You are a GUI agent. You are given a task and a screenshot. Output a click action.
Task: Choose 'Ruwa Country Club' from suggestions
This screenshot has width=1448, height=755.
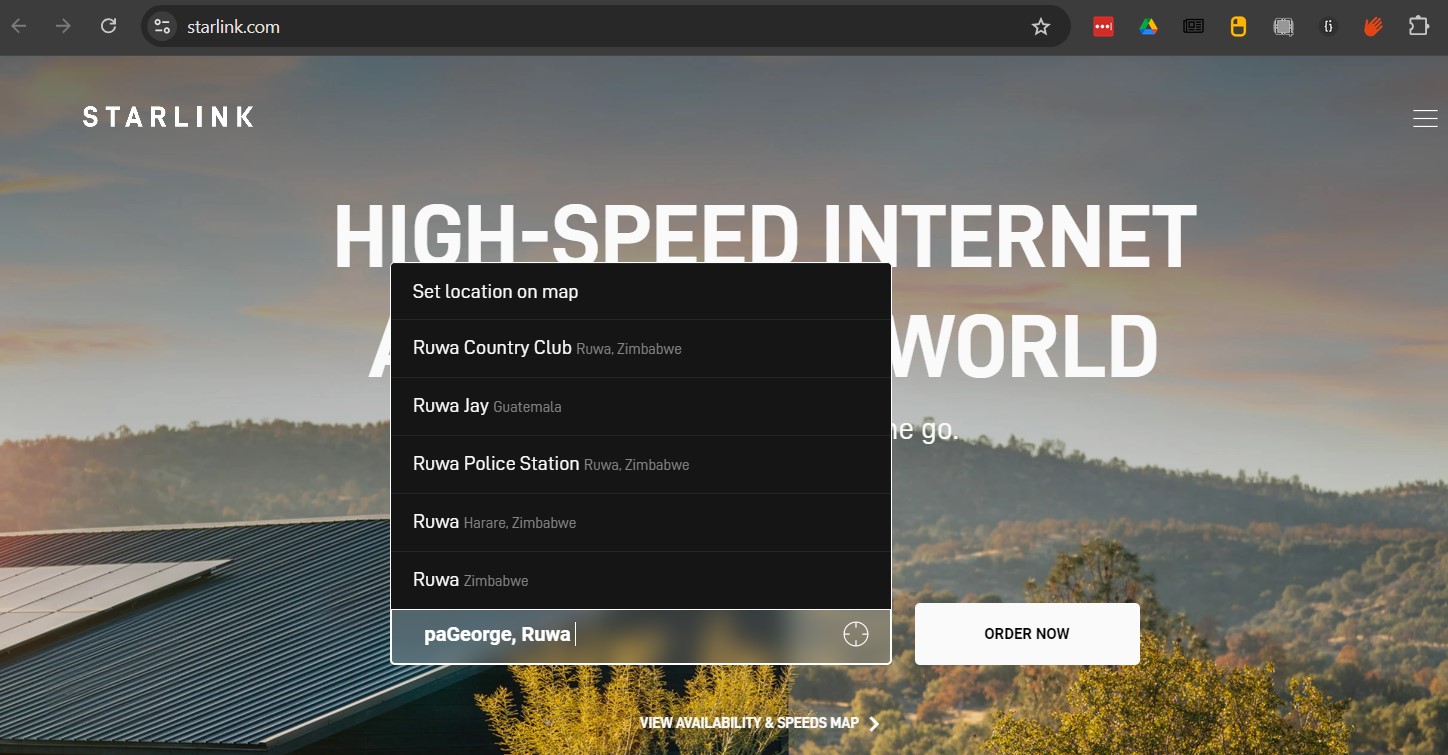click(x=546, y=348)
